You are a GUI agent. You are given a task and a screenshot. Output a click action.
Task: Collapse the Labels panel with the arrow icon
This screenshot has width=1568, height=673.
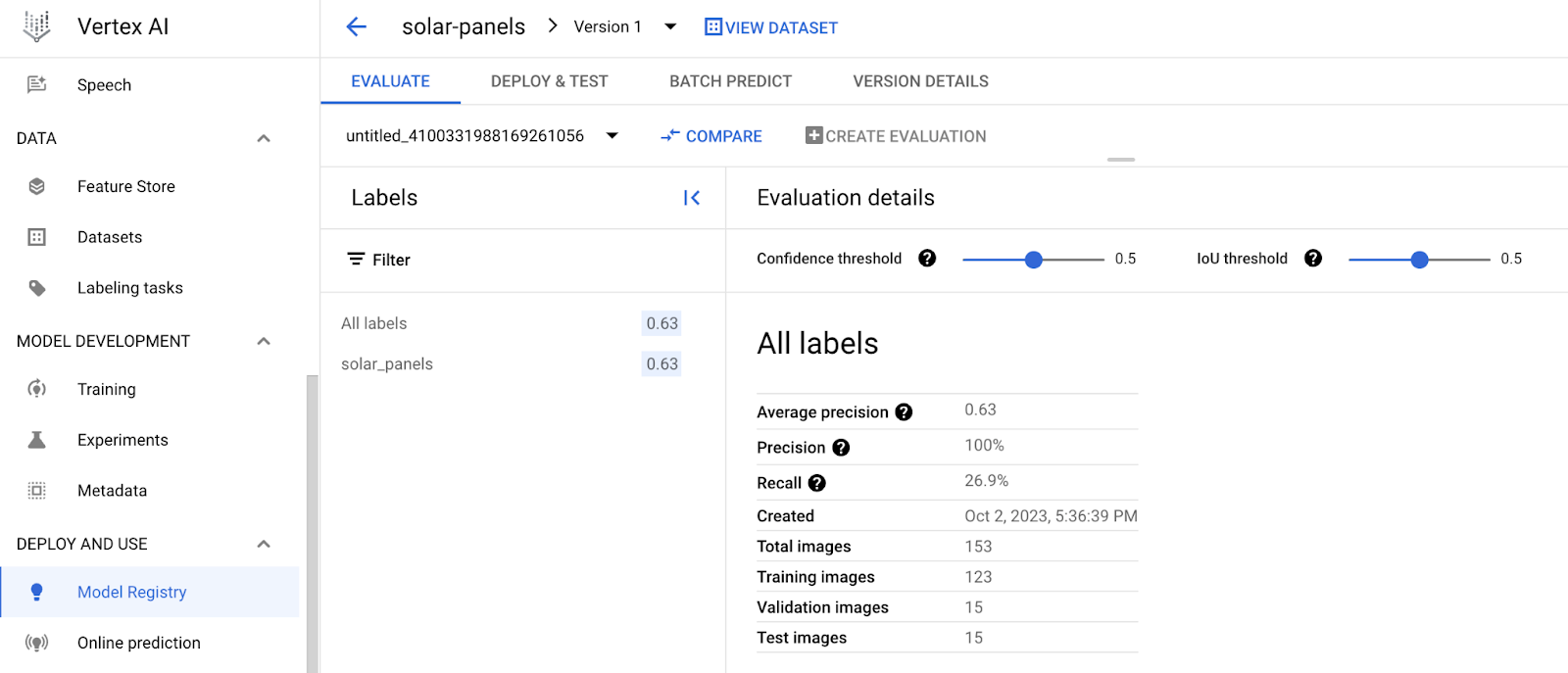point(692,198)
